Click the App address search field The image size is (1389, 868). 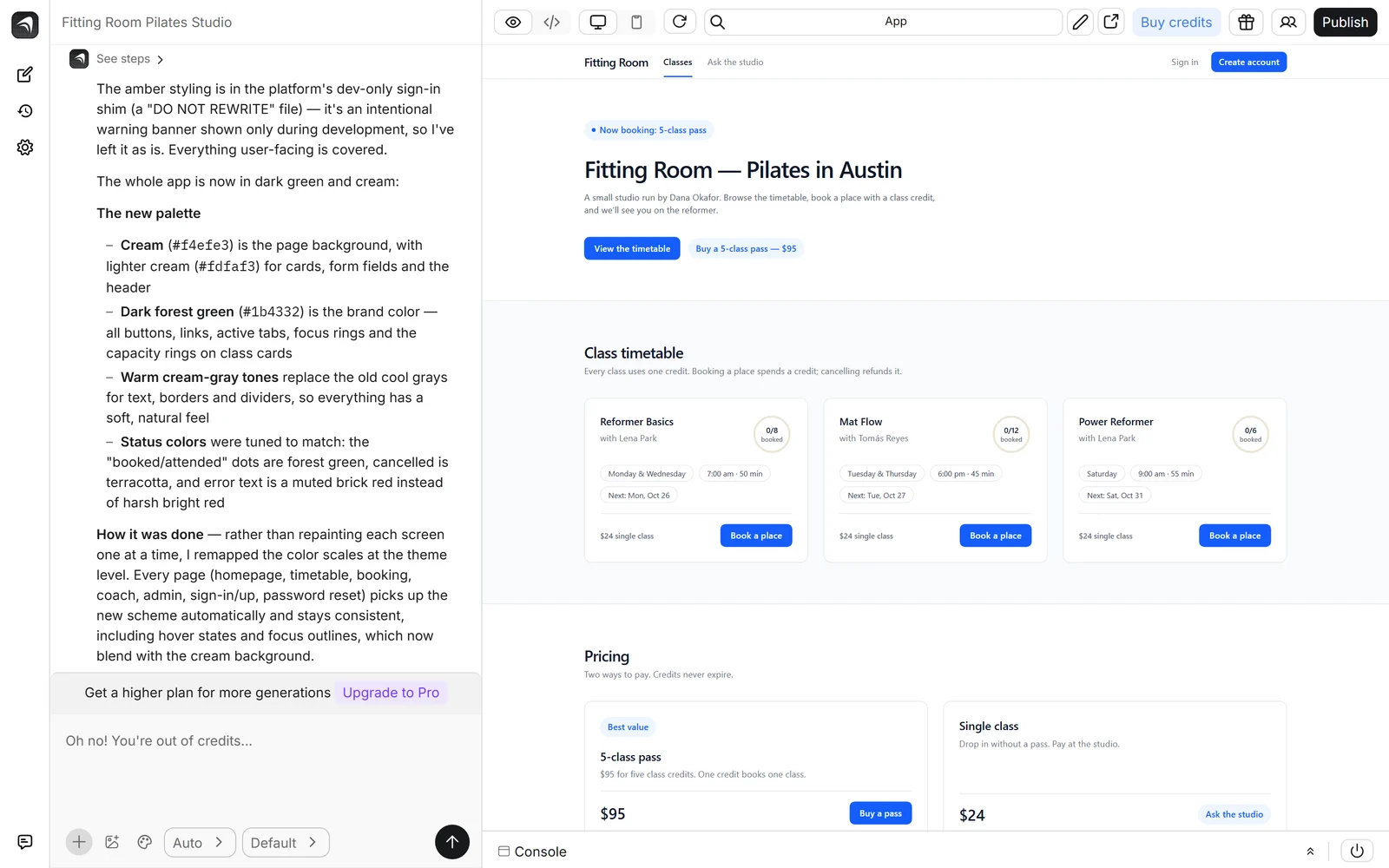click(882, 22)
